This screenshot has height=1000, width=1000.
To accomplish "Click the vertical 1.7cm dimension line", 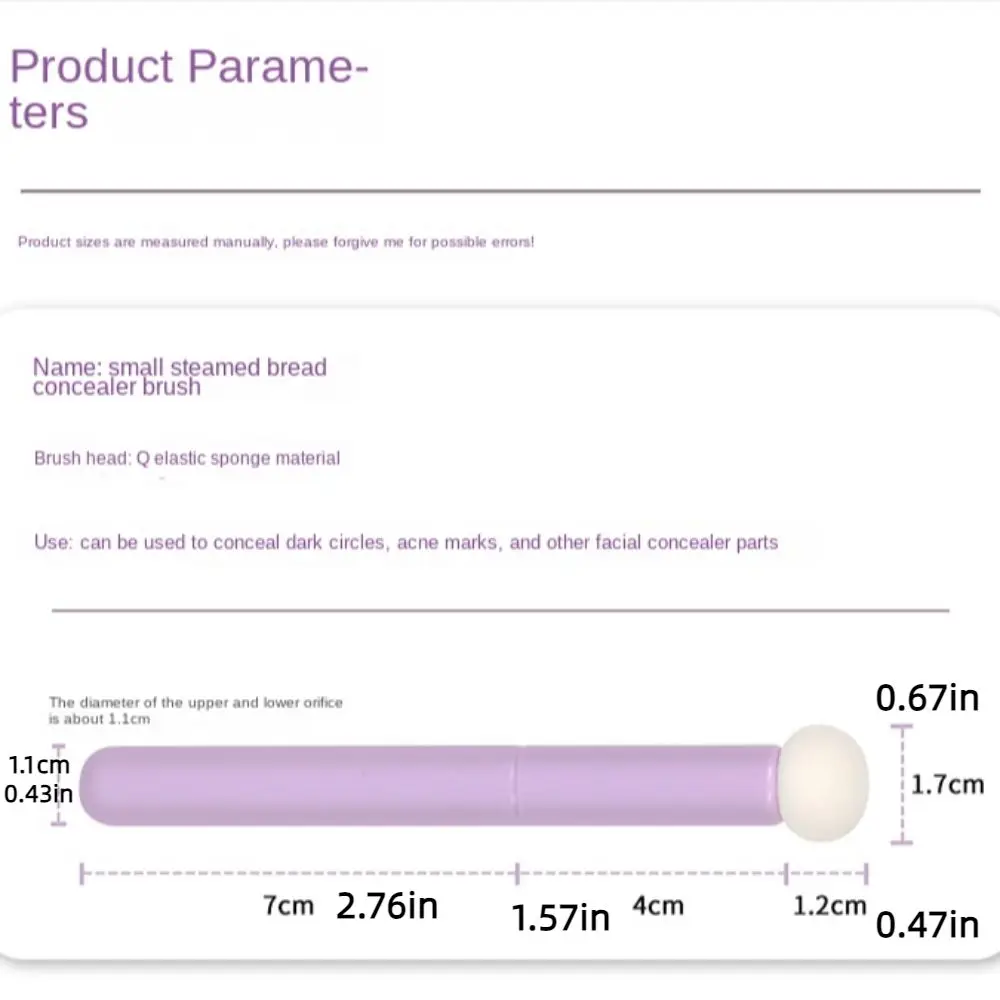I will coord(901,784).
